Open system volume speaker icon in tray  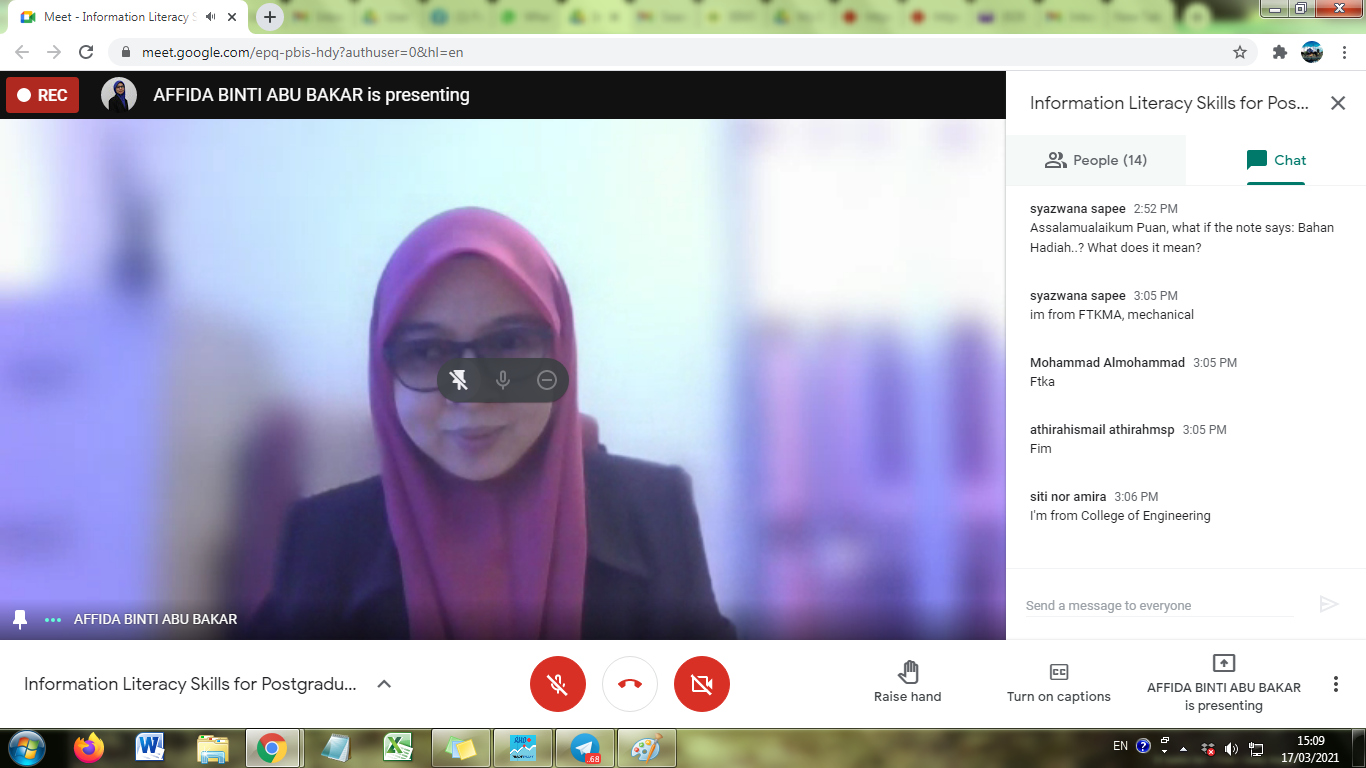[1230, 748]
